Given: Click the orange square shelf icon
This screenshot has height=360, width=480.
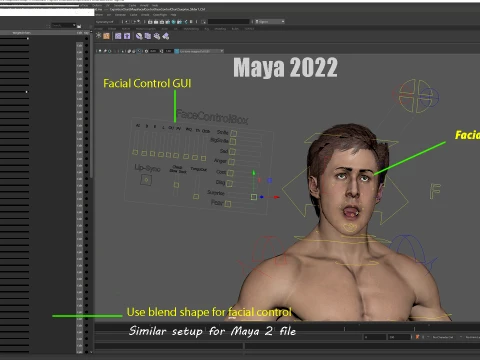Looking at the screenshot, I should [x=106, y=36].
